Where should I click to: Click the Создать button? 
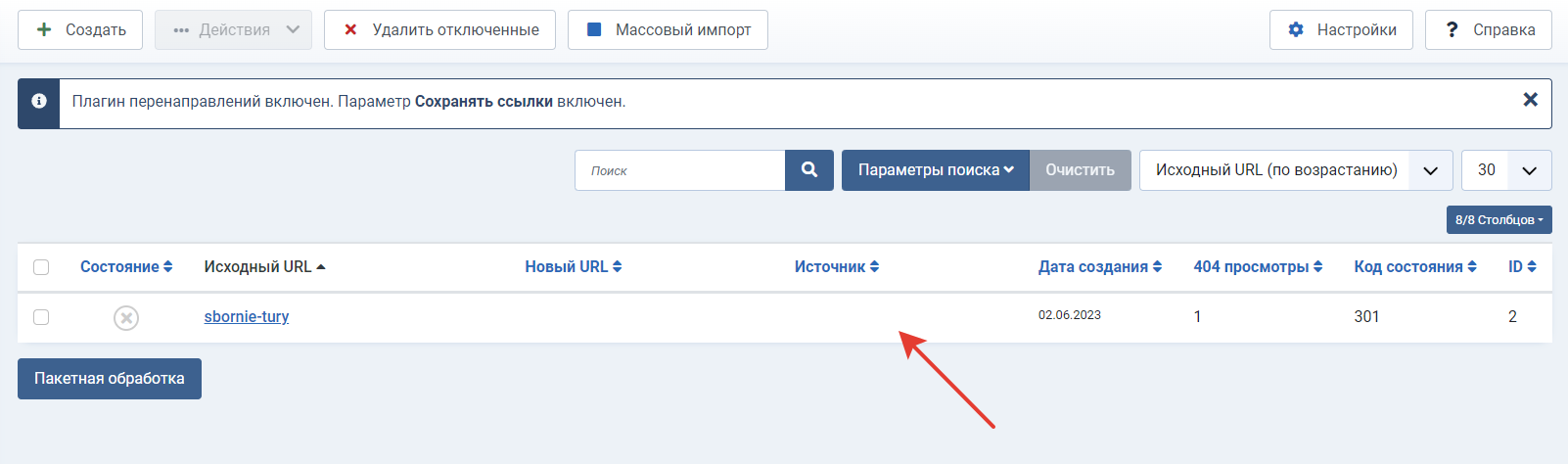tap(80, 29)
